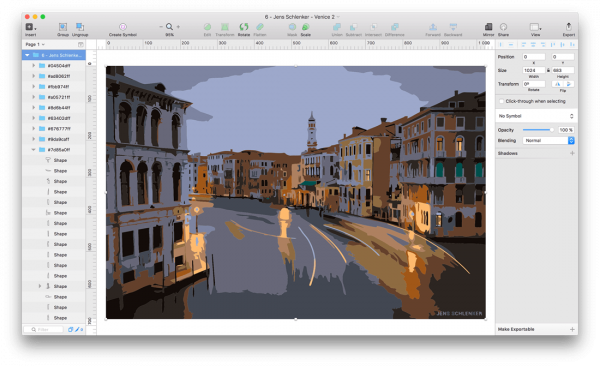Click the Flatten icon

(260, 27)
